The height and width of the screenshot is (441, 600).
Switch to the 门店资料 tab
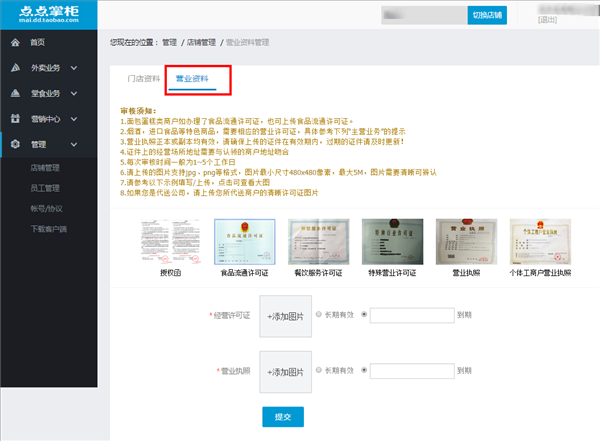(143, 79)
